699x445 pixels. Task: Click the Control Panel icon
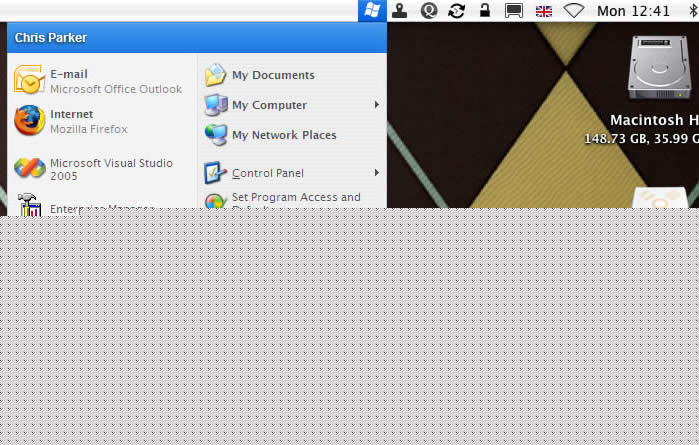tap(215, 173)
